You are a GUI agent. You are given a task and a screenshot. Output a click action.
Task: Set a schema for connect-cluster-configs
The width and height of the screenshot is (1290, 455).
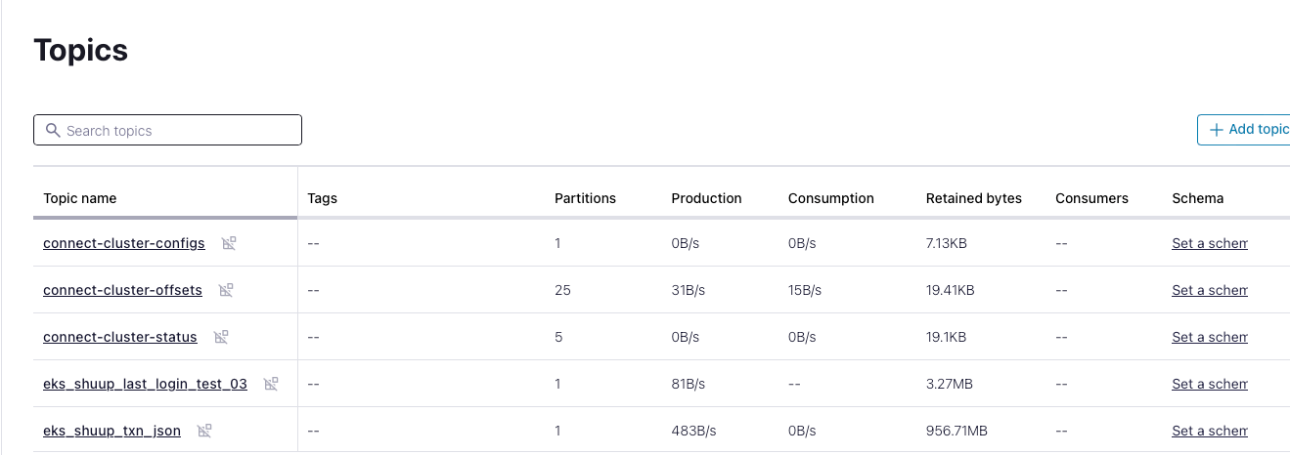click(1210, 243)
